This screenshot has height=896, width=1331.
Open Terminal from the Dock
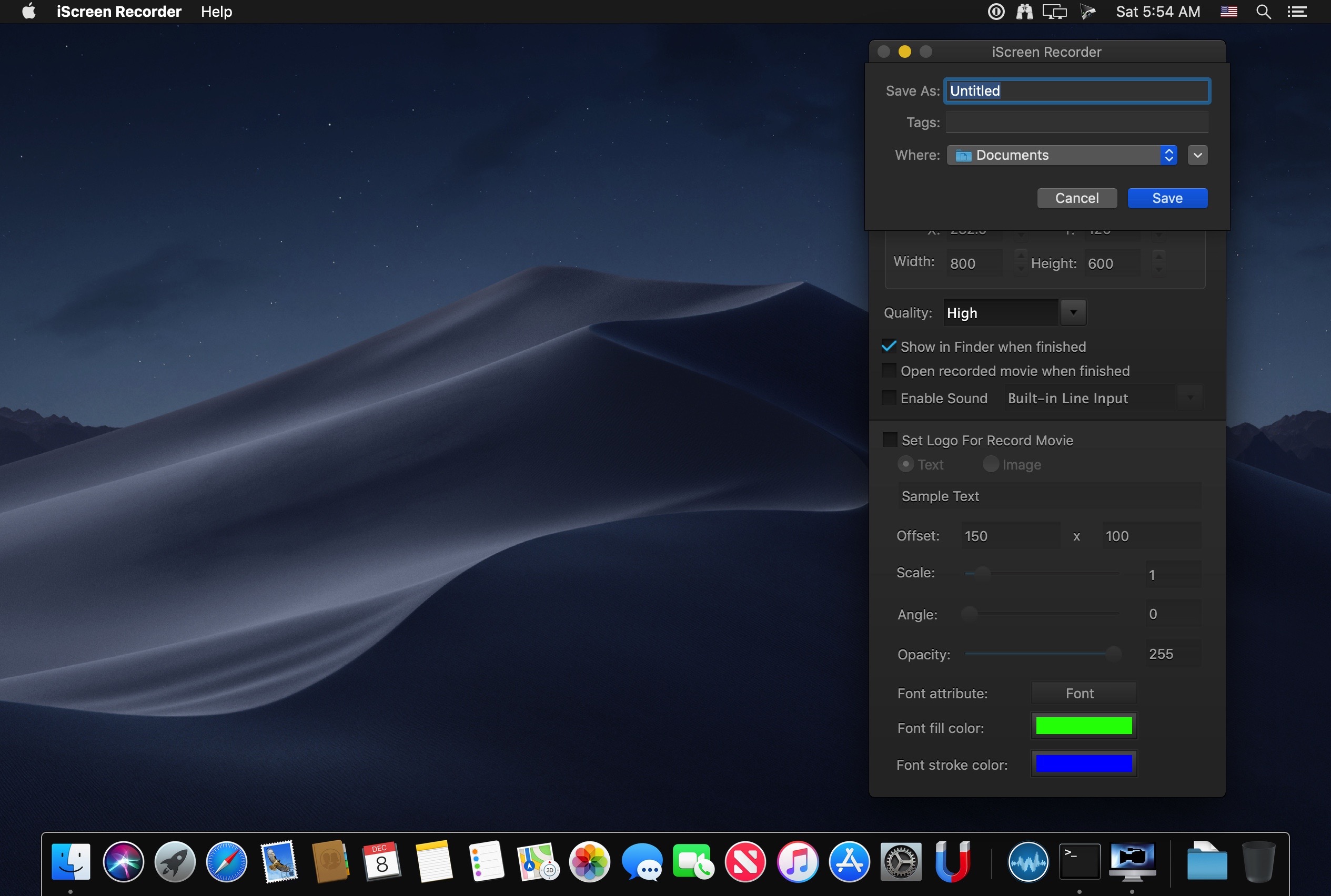click(1079, 861)
